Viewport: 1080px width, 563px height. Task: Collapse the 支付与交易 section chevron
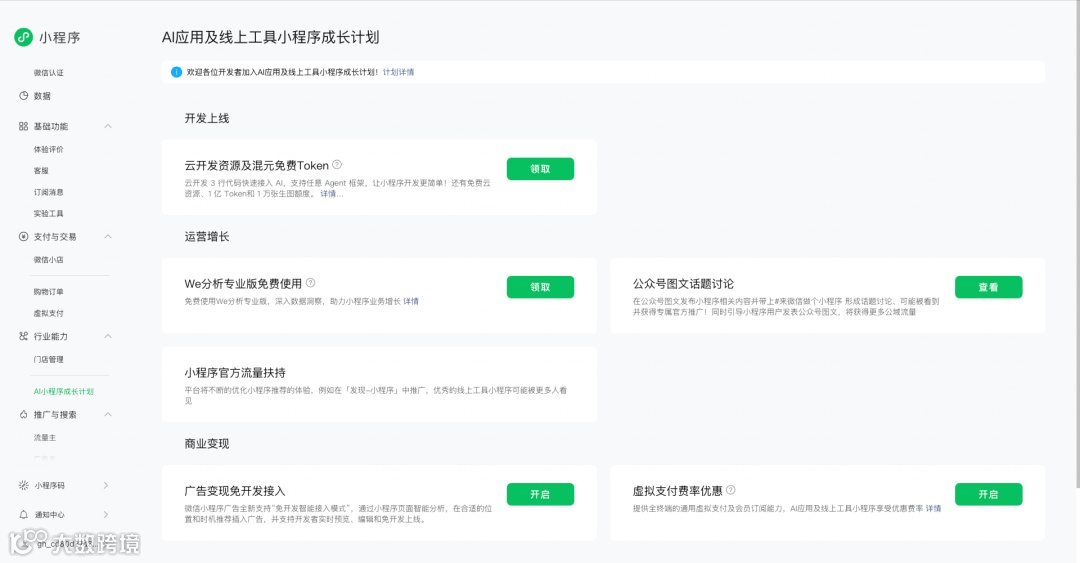point(107,236)
